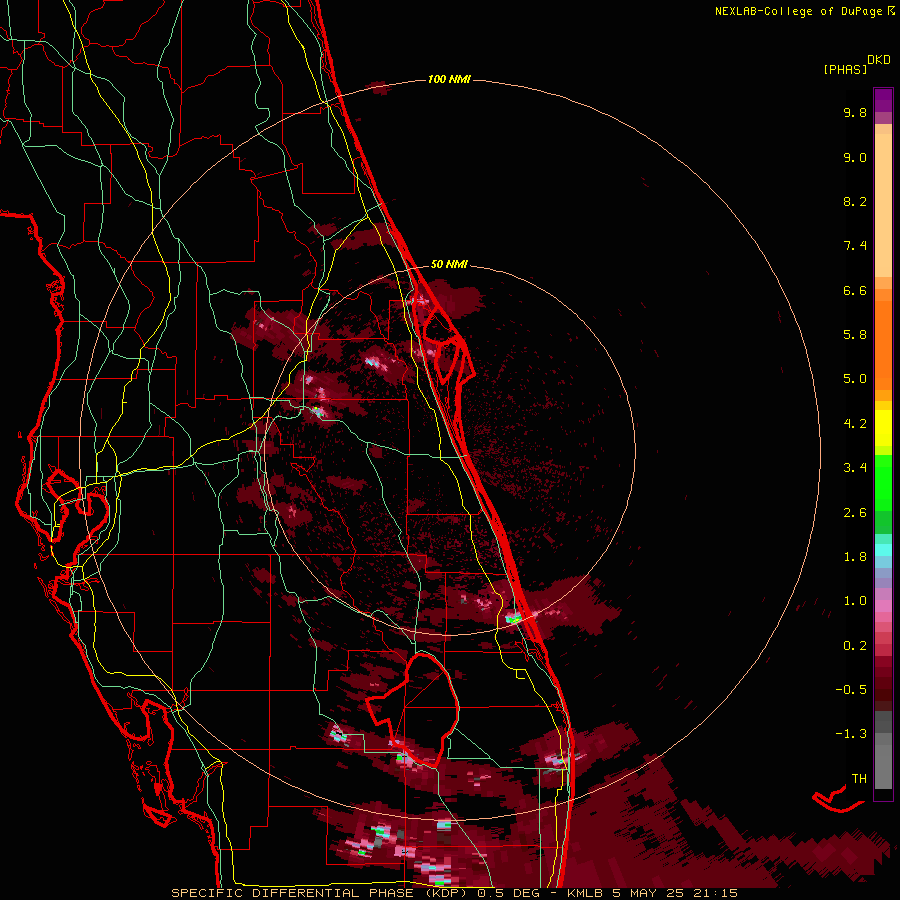Click the 5.8 value on the scale
900x900 pixels.
coord(855,335)
